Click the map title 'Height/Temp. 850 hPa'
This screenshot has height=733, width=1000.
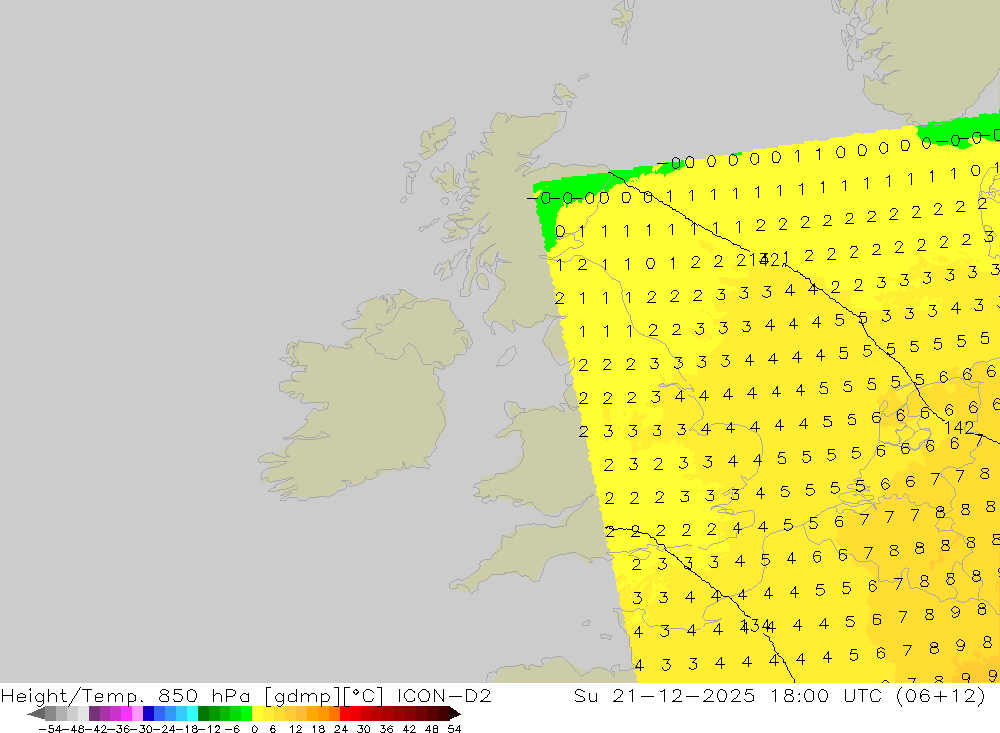point(126,695)
